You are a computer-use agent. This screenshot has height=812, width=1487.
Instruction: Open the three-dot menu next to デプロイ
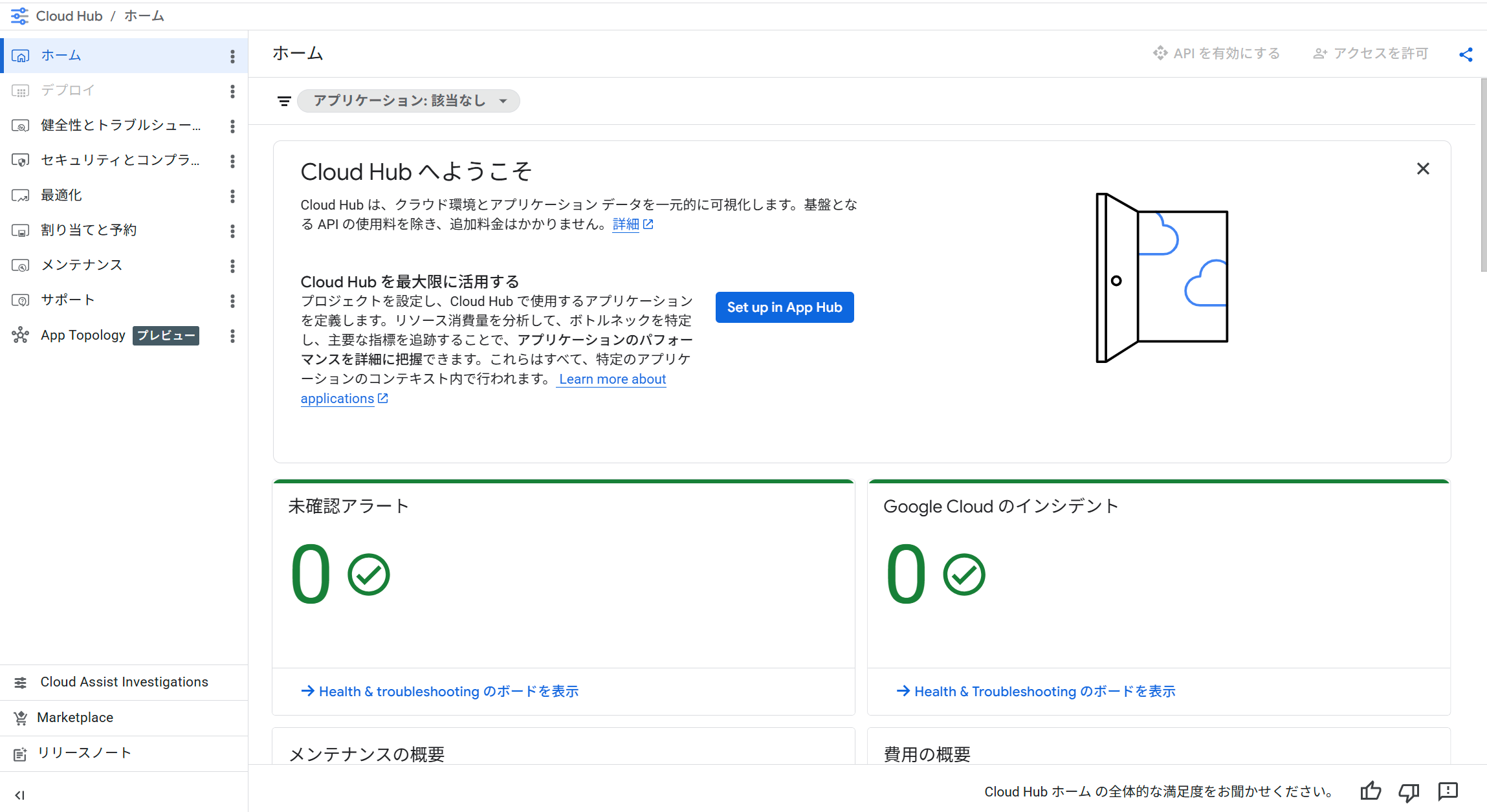232,91
